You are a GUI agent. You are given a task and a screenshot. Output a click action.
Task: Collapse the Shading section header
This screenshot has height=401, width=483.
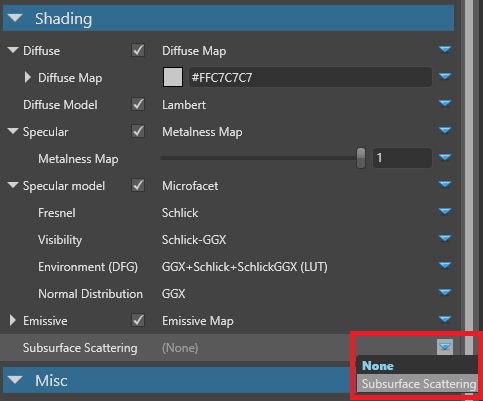228,18
